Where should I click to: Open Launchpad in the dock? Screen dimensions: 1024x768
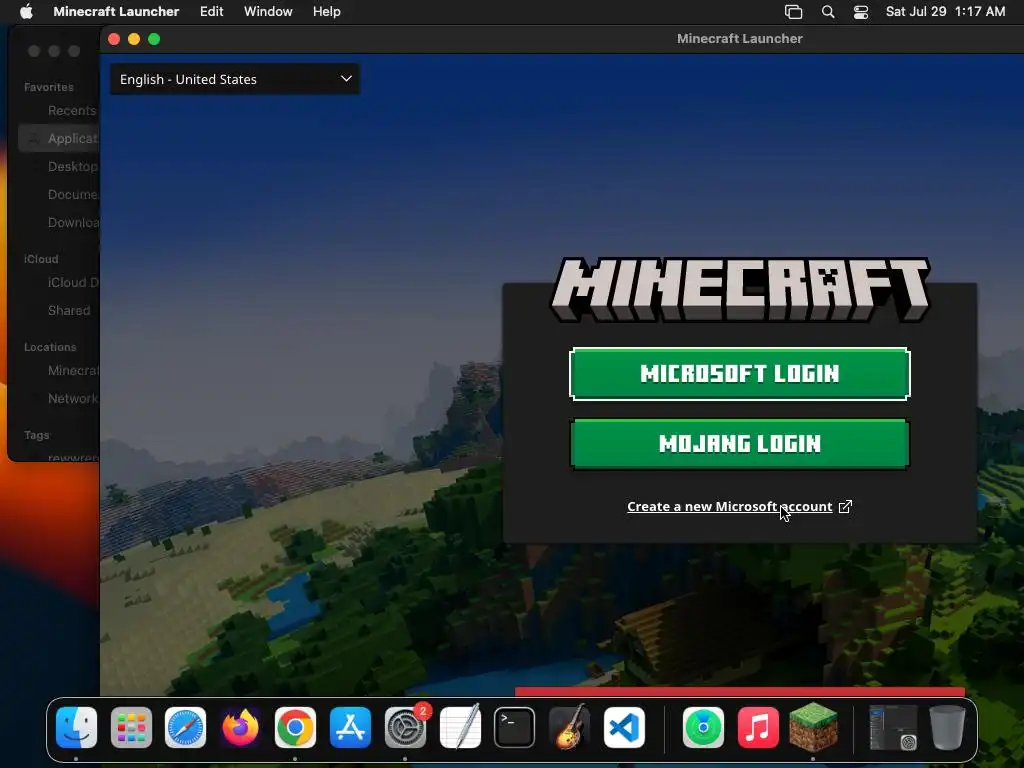coord(131,728)
